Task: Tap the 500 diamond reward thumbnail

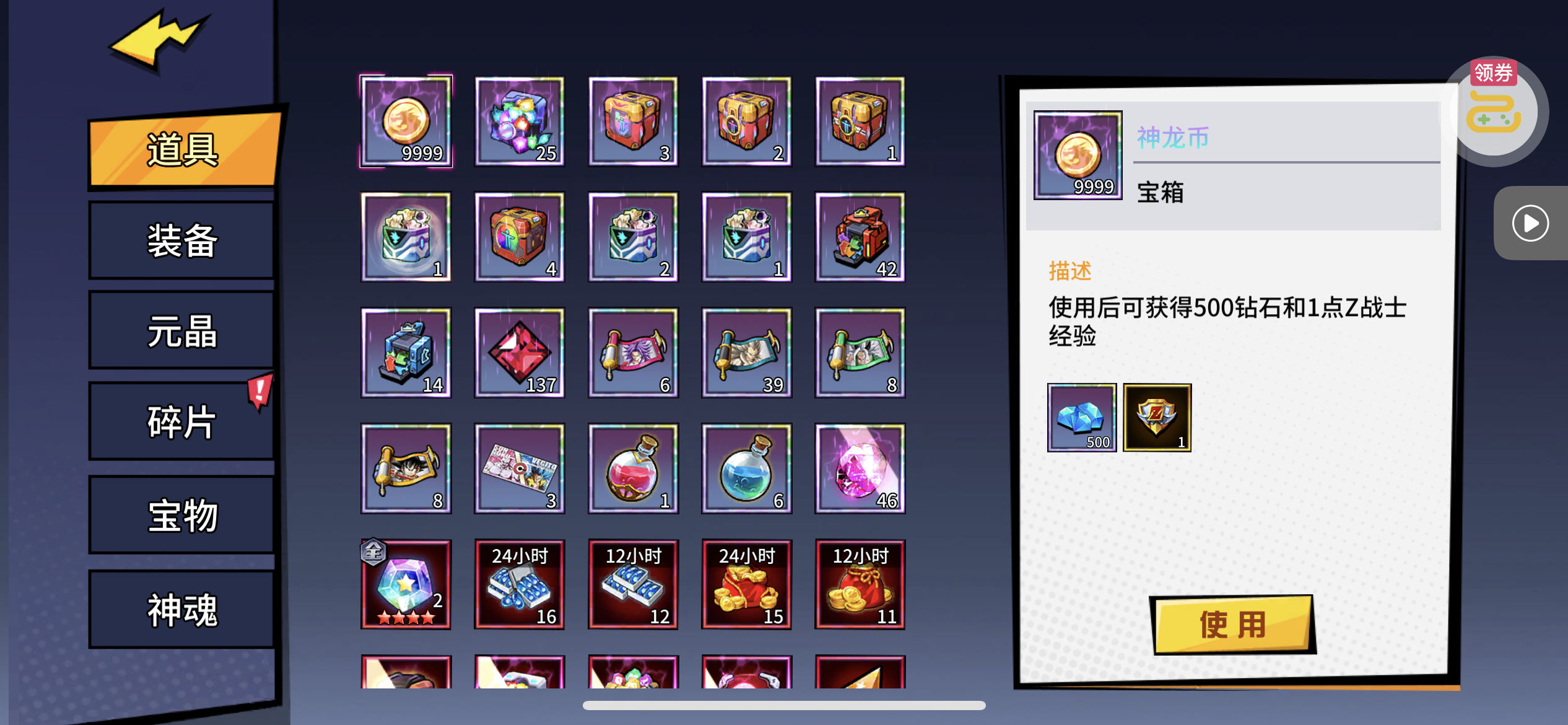Action: click(x=1082, y=418)
